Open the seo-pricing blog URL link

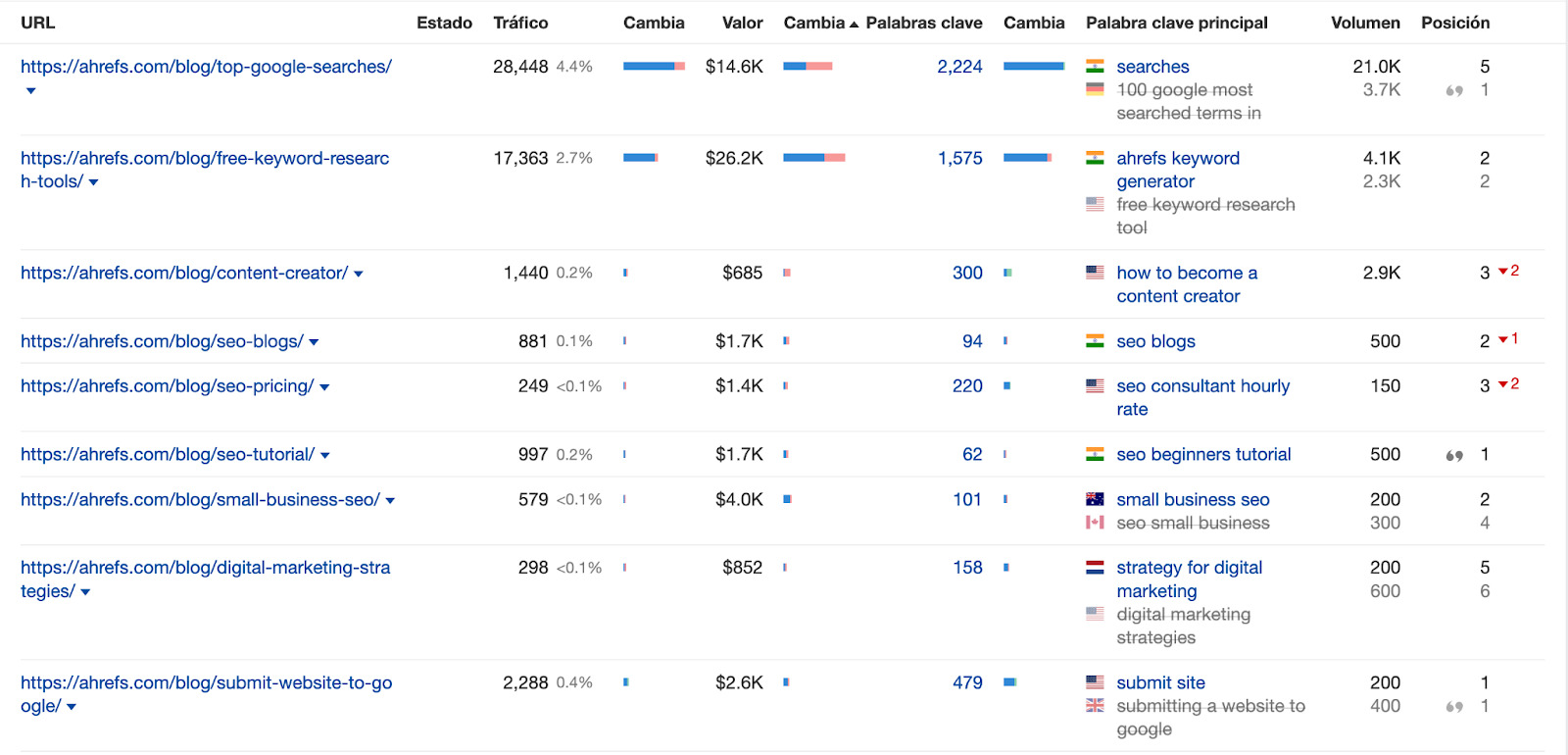(x=167, y=385)
